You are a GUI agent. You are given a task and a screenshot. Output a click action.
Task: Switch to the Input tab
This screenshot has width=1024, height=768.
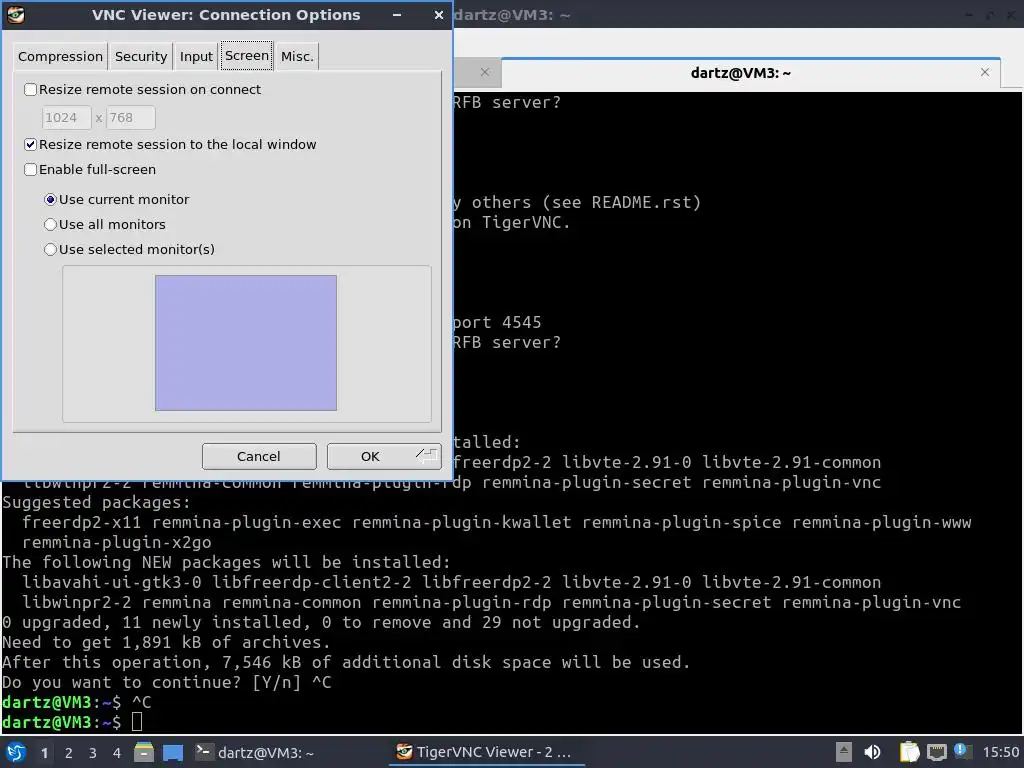196,56
